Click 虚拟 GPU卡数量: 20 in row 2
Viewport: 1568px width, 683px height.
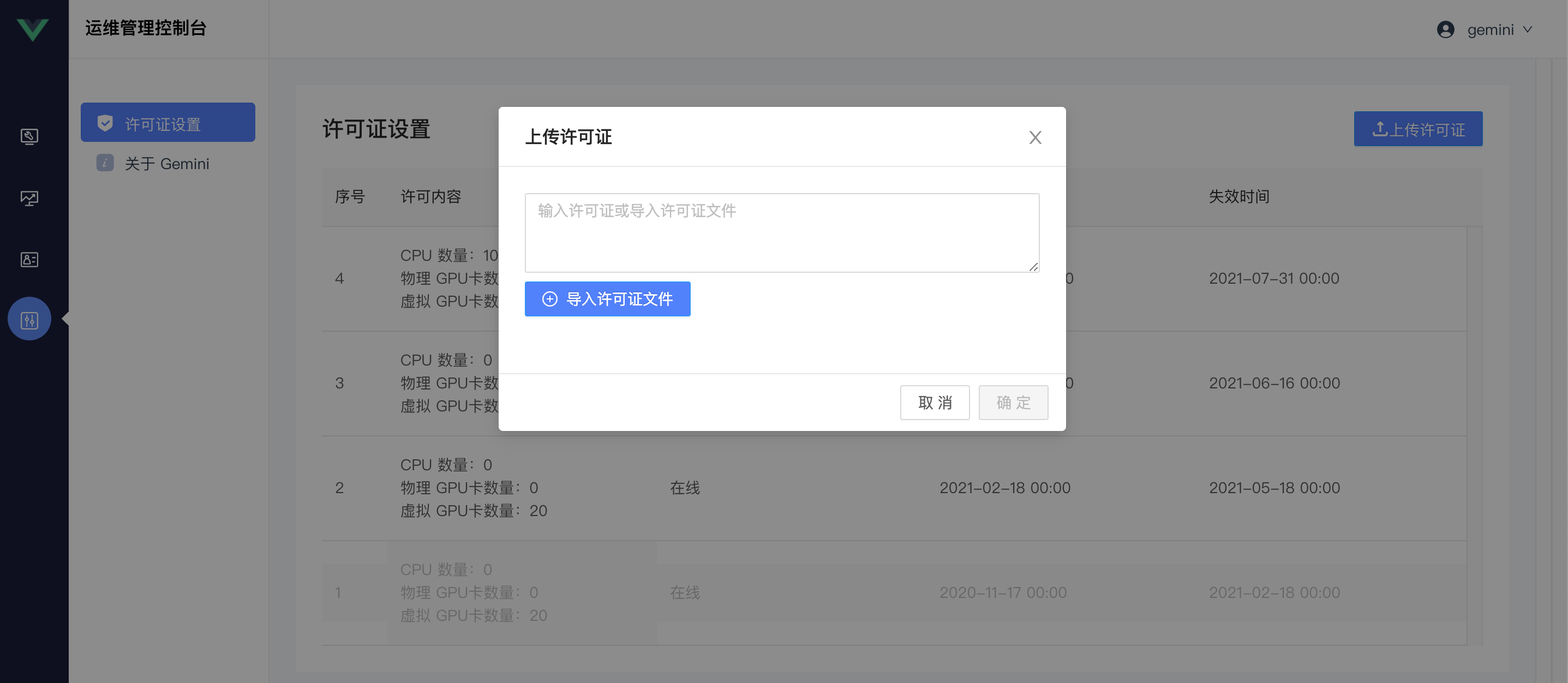click(474, 511)
